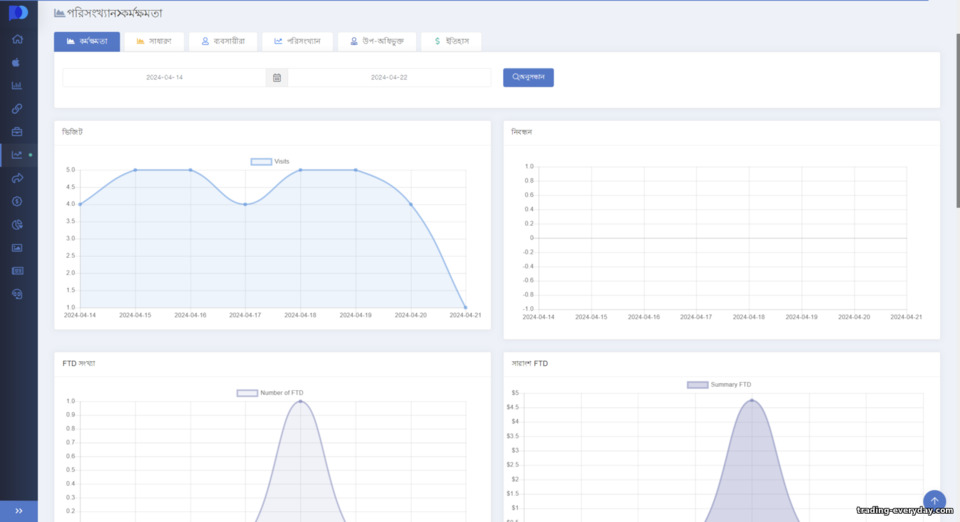The width and height of the screenshot is (960, 522).
Task: Click the briefcase icon in sidebar
Action: (17, 132)
